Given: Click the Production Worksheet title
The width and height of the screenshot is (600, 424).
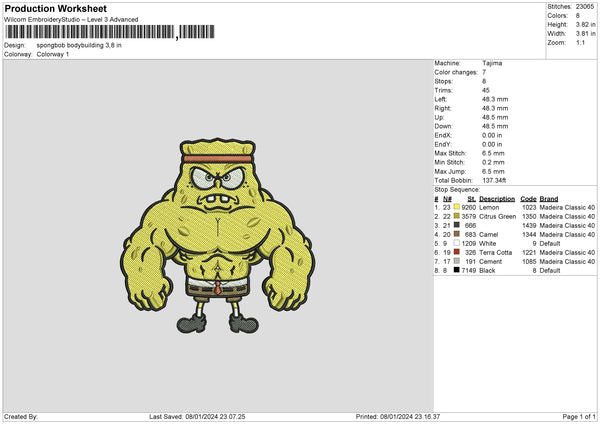Looking at the screenshot, I should [x=55, y=8].
